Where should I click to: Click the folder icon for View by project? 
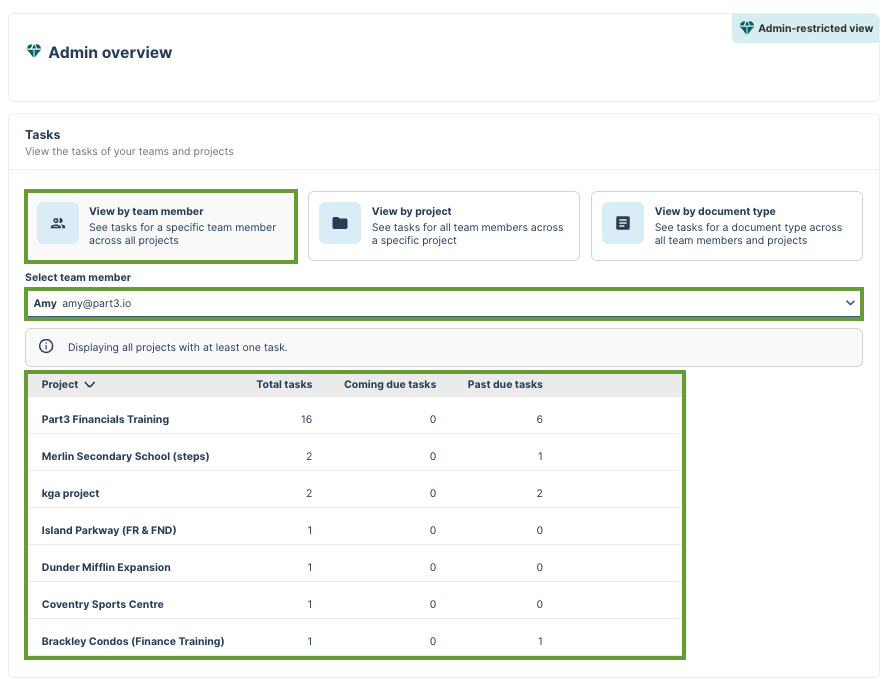coord(340,223)
